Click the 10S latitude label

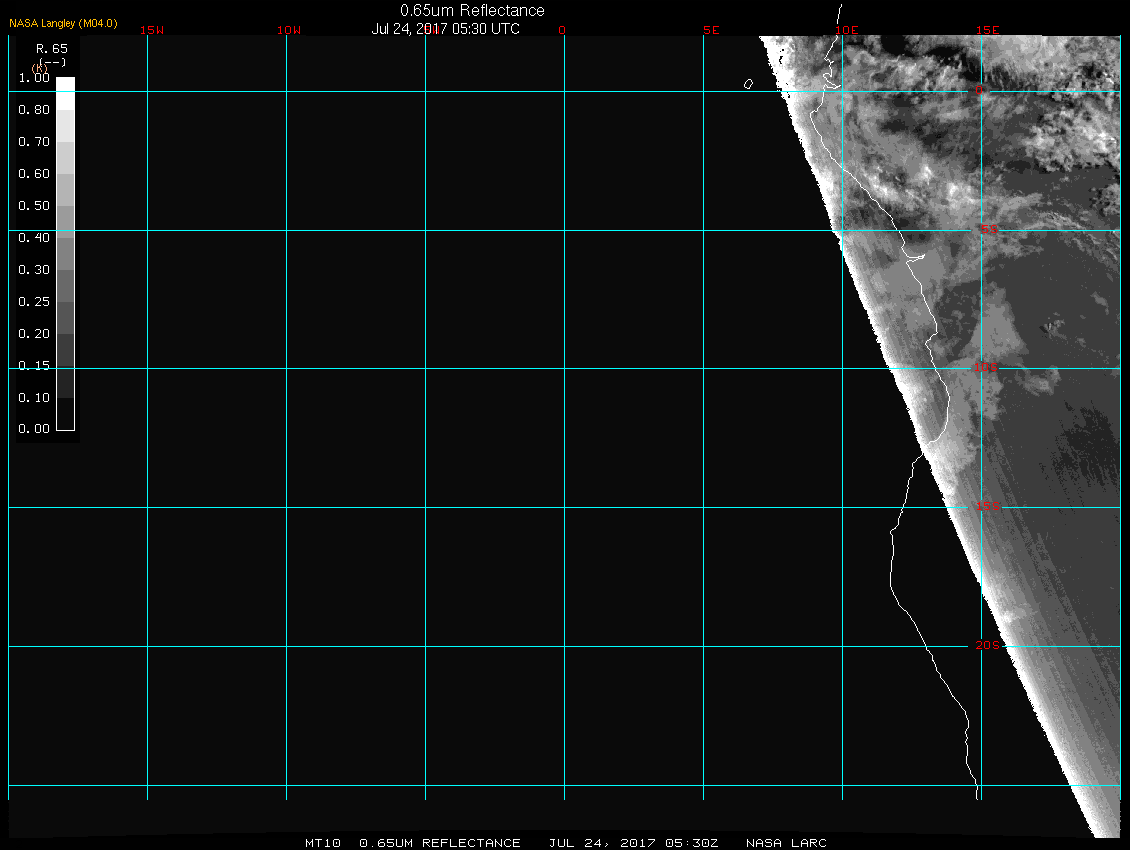tap(986, 368)
